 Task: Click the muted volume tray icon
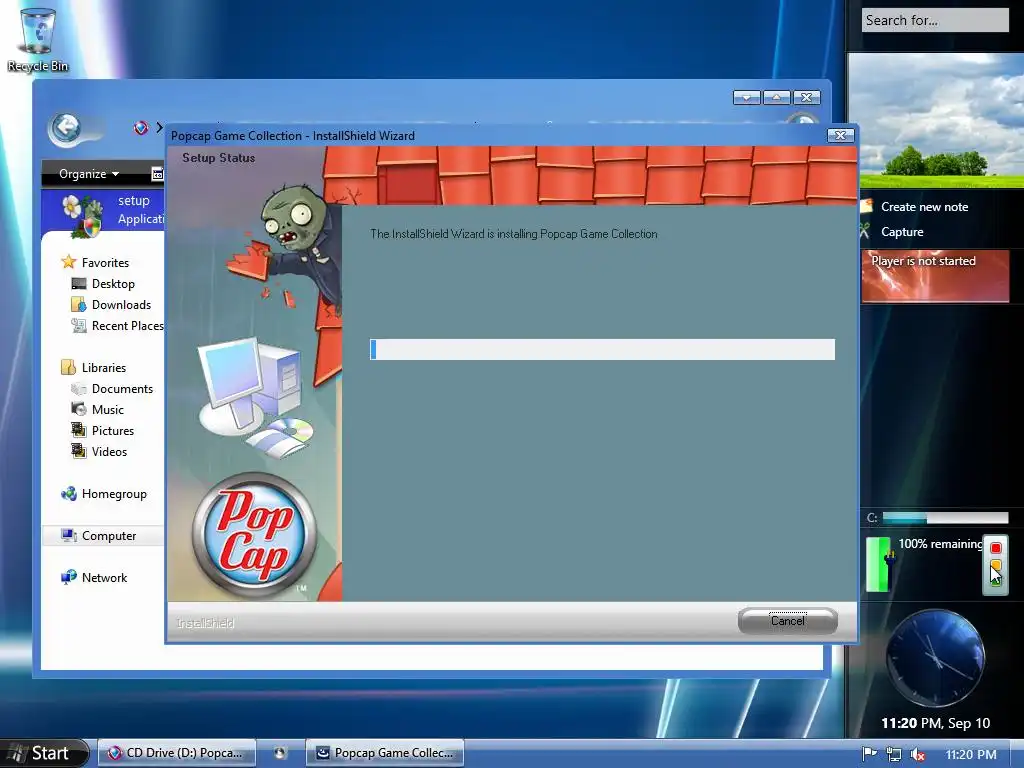tap(918, 754)
